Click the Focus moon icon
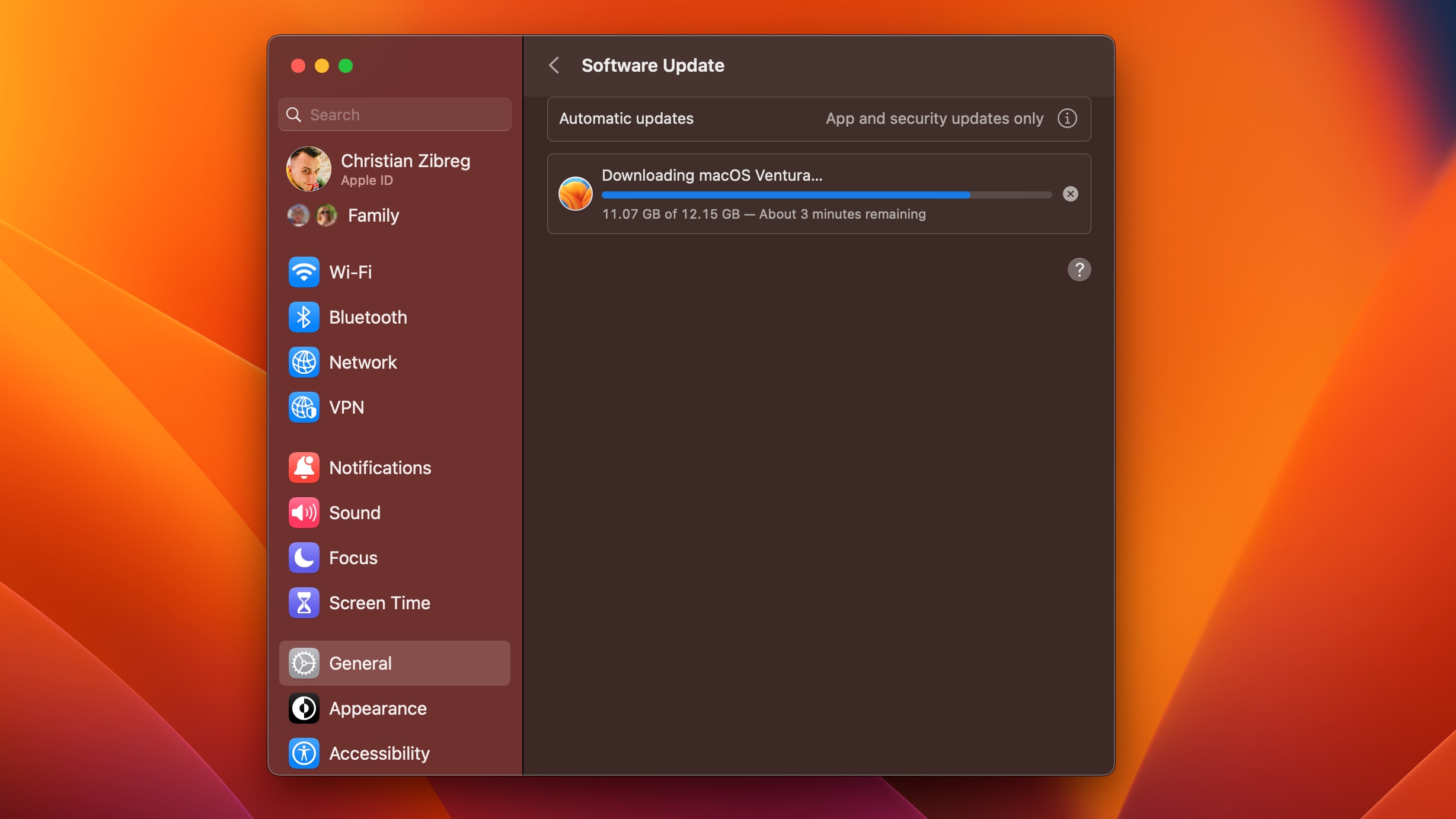 point(304,558)
